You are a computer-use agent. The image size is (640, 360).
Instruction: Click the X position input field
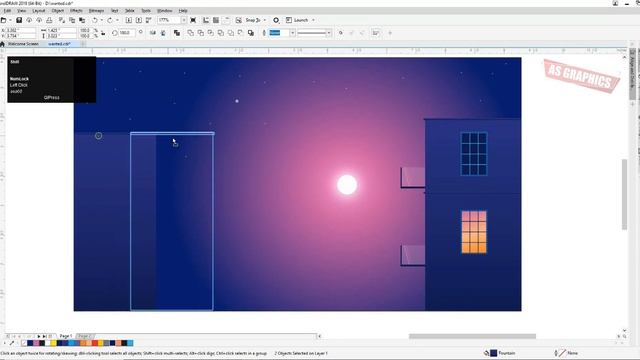pos(21,30)
